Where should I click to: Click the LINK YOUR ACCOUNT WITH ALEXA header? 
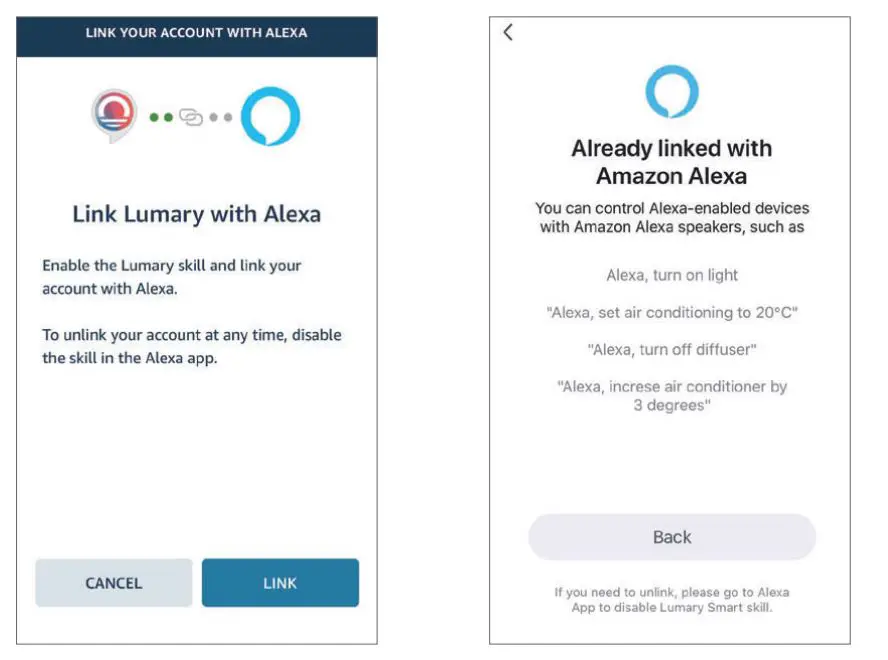196,33
